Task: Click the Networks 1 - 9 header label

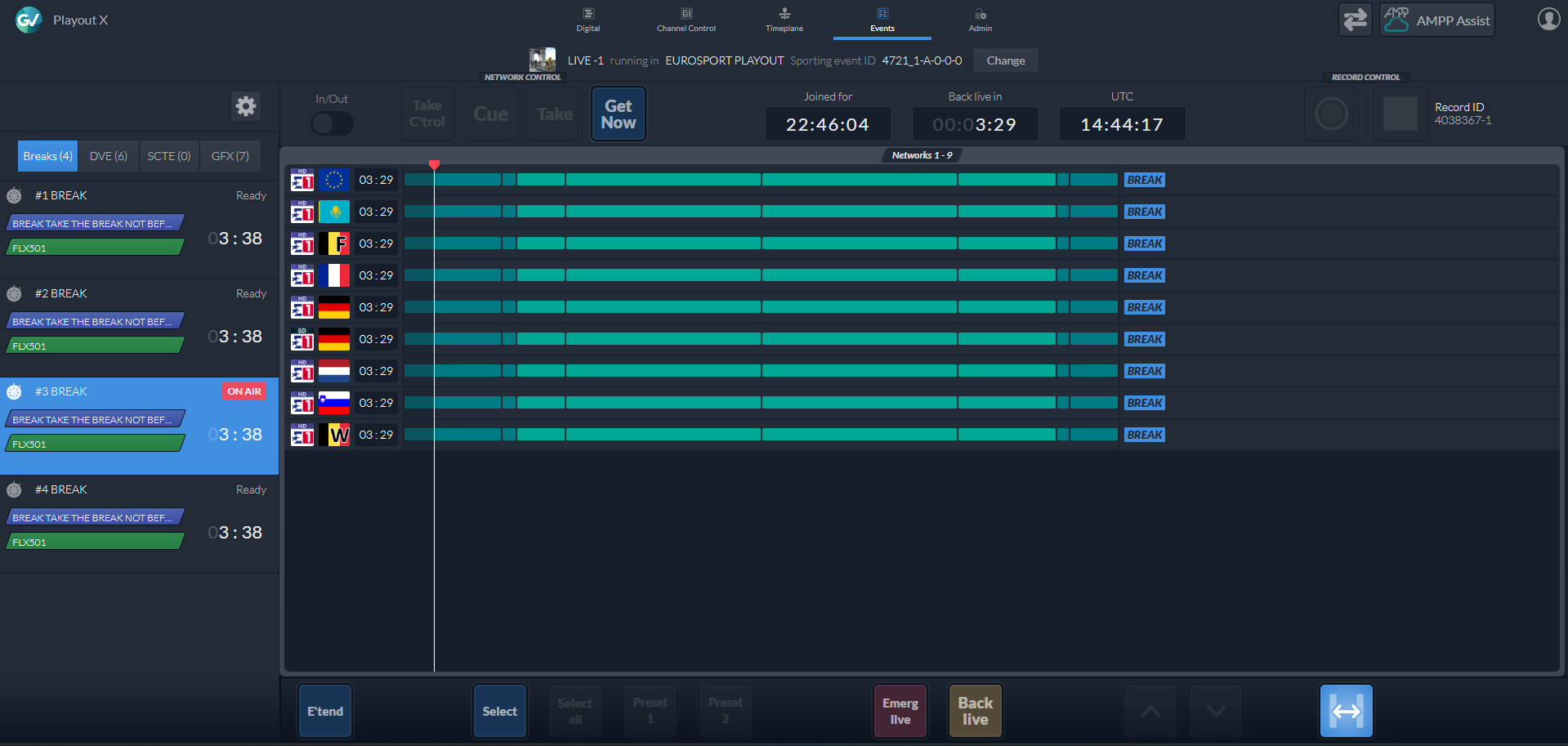Action: tap(922, 155)
